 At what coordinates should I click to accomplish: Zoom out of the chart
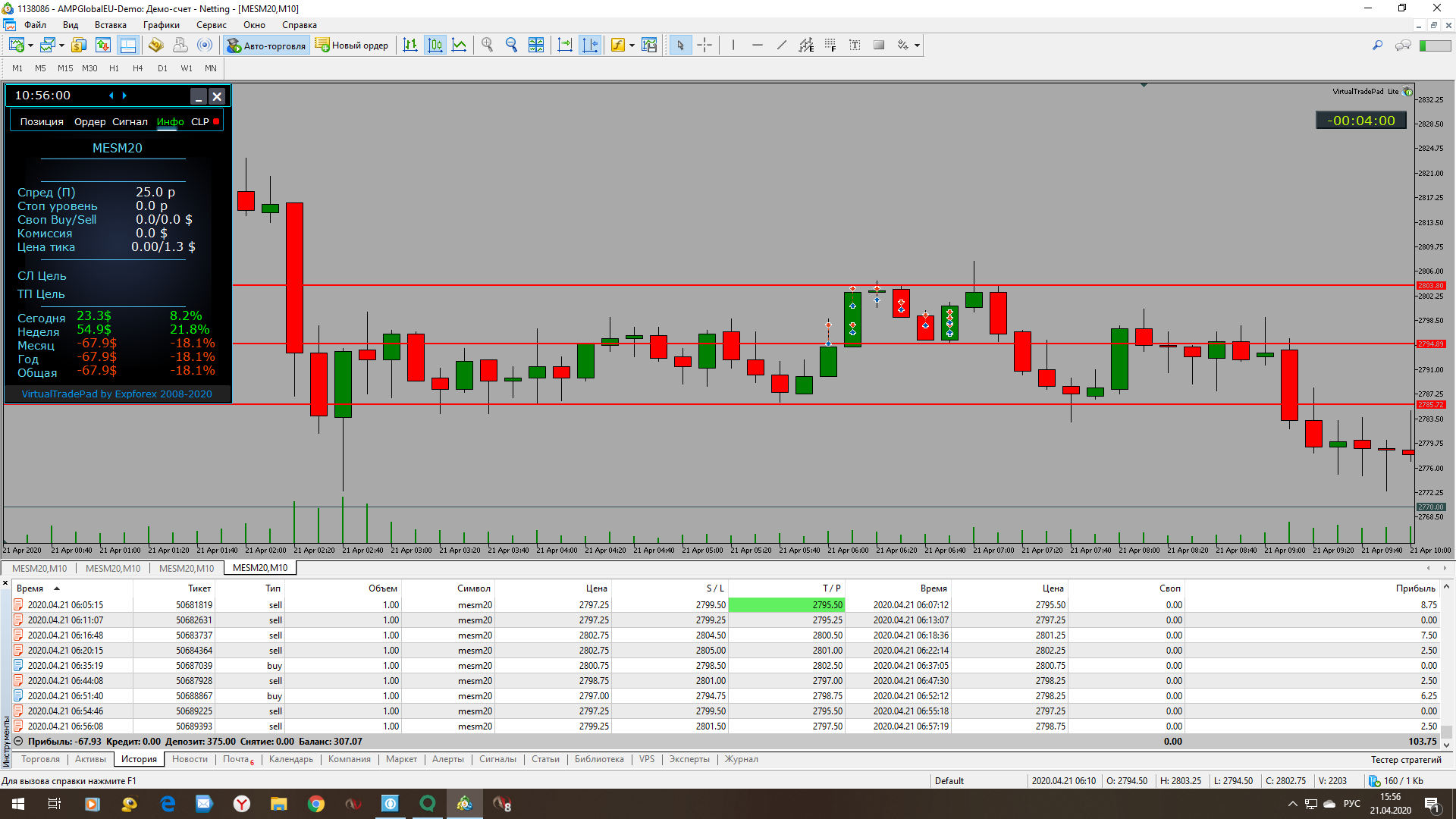click(511, 45)
